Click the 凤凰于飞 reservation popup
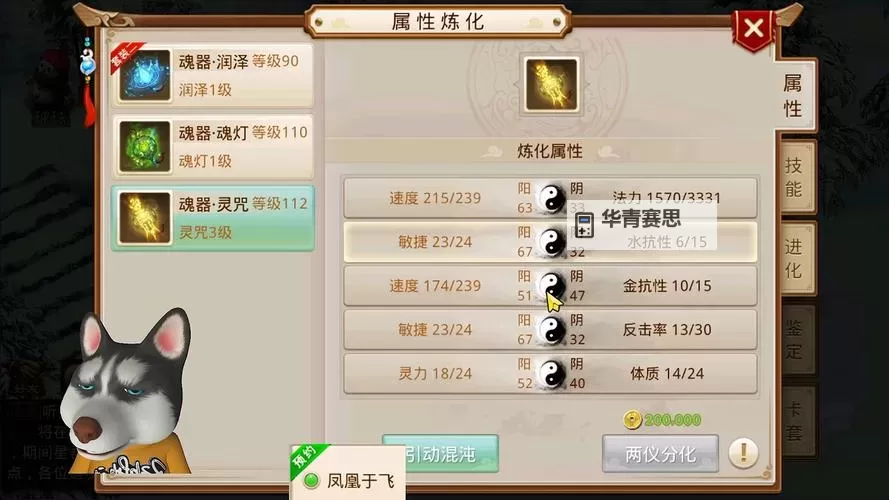 point(348,472)
